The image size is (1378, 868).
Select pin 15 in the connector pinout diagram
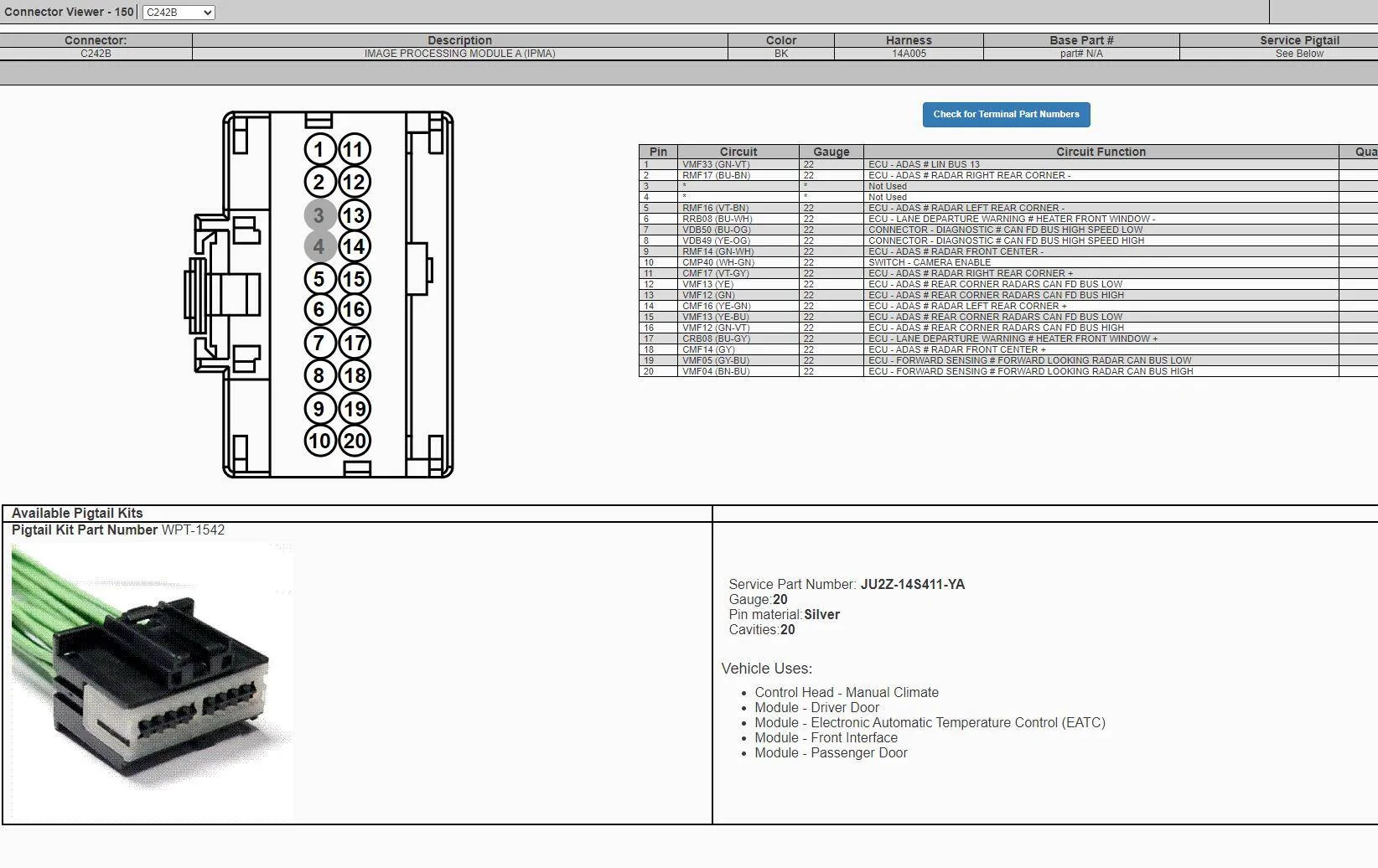pyautogui.click(x=354, y=278)
